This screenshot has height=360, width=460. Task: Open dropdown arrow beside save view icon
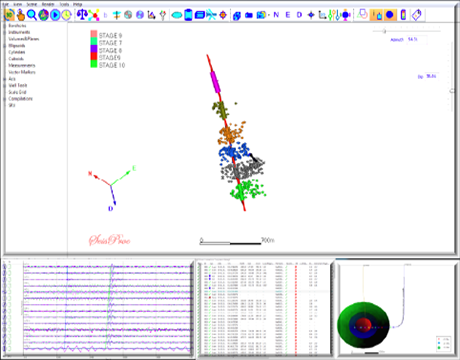[269, 15]
